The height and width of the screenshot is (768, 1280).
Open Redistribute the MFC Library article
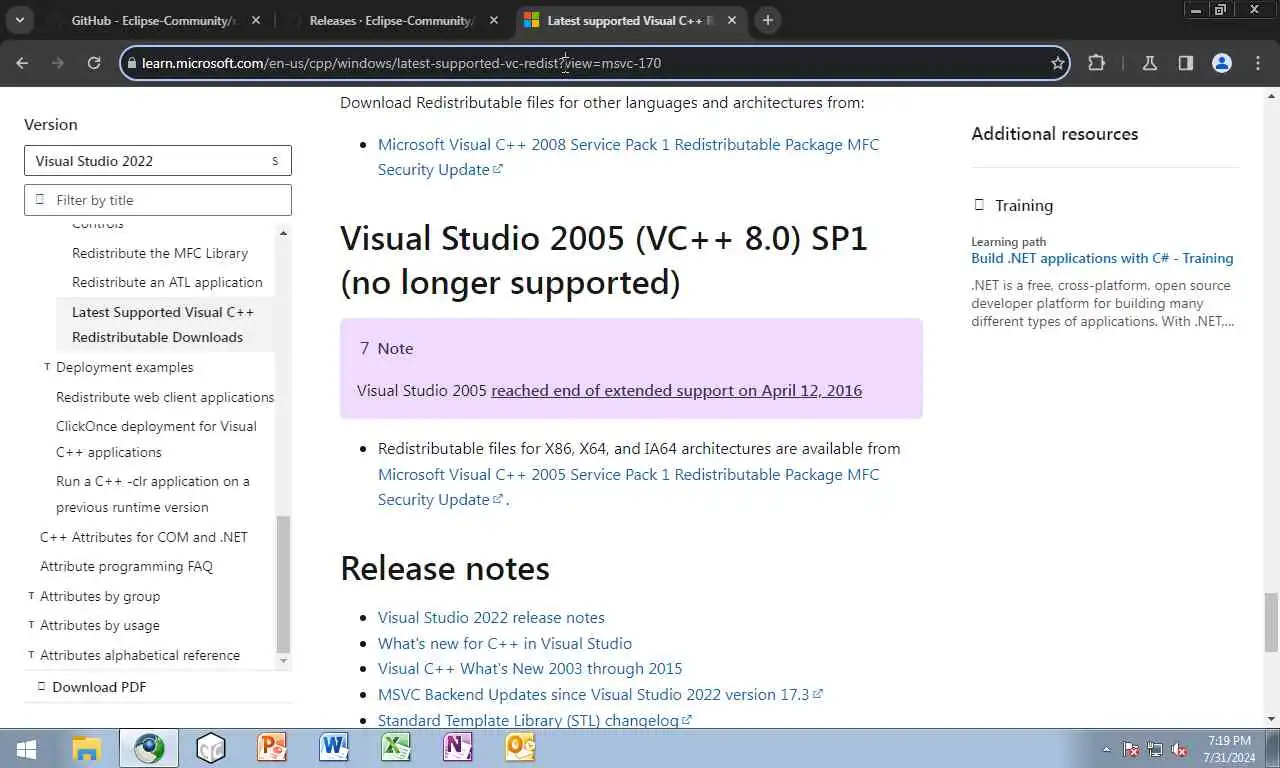tap(160, 253)
